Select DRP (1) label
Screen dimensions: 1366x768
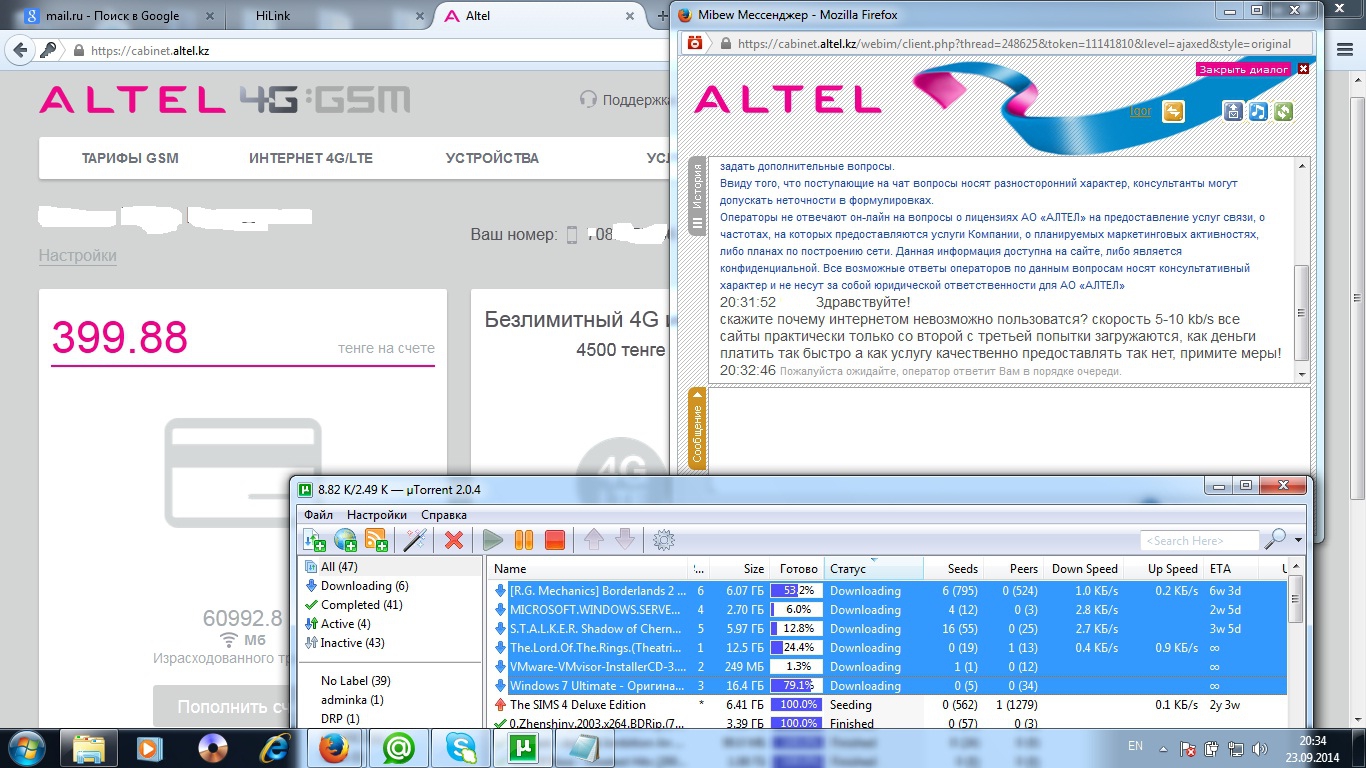pos(340,719)
